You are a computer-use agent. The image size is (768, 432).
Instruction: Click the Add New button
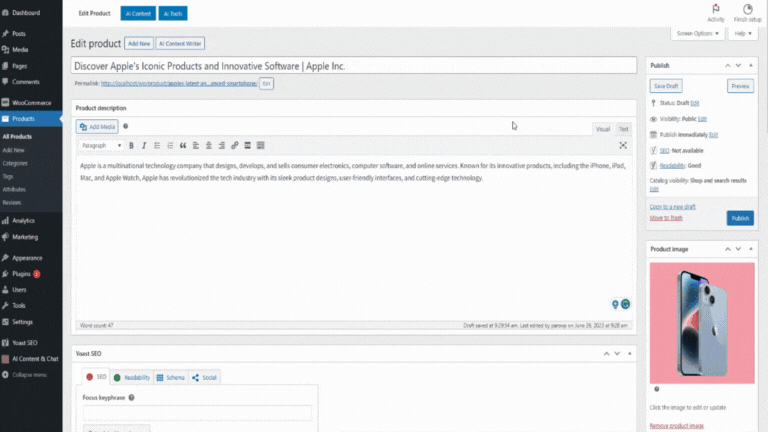pyautogui.click(x=139, y=44)
